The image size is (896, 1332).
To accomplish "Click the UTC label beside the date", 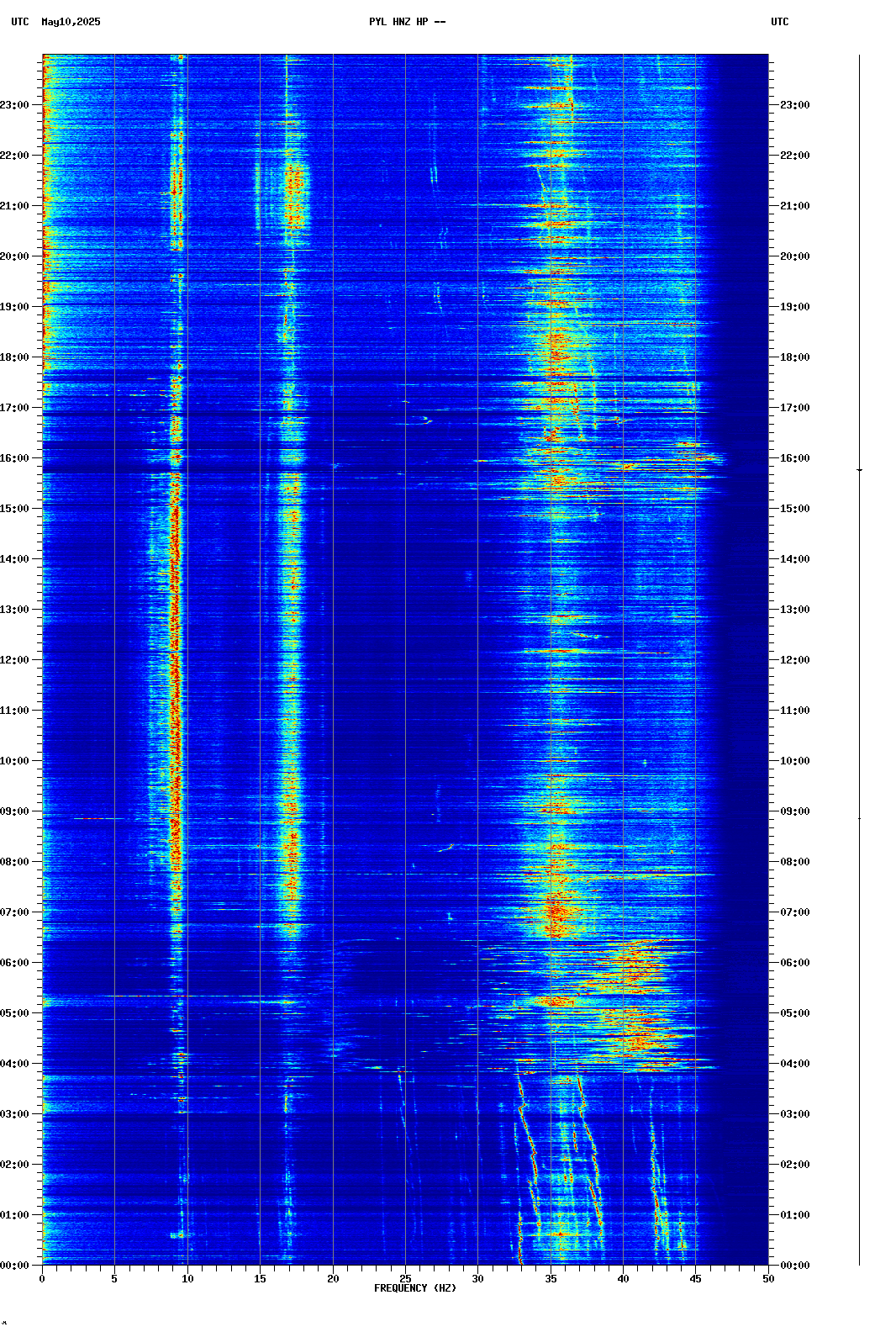I will [x=20, y=22].
